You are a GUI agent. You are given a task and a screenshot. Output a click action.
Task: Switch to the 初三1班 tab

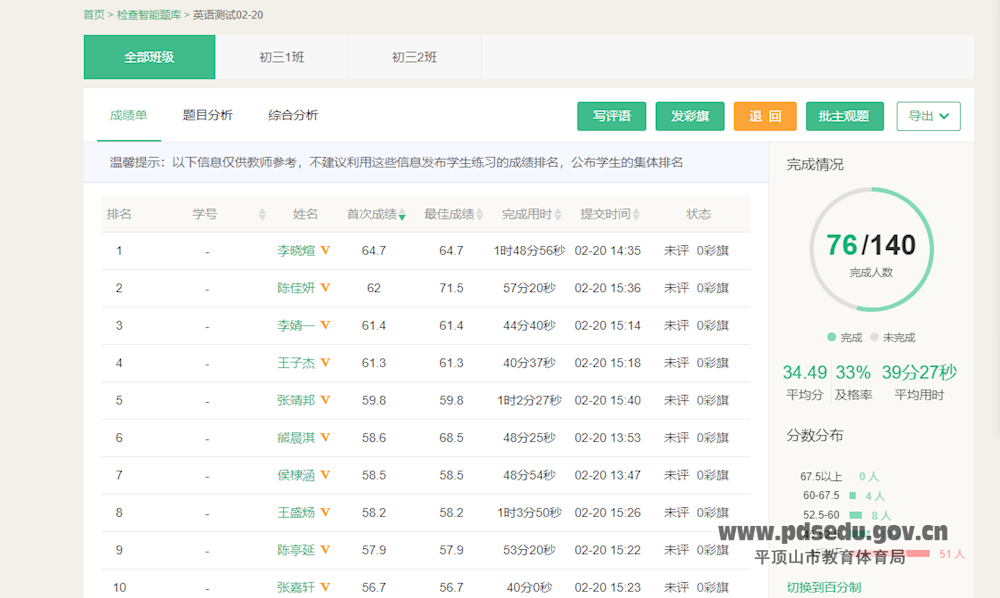[282, 57]
